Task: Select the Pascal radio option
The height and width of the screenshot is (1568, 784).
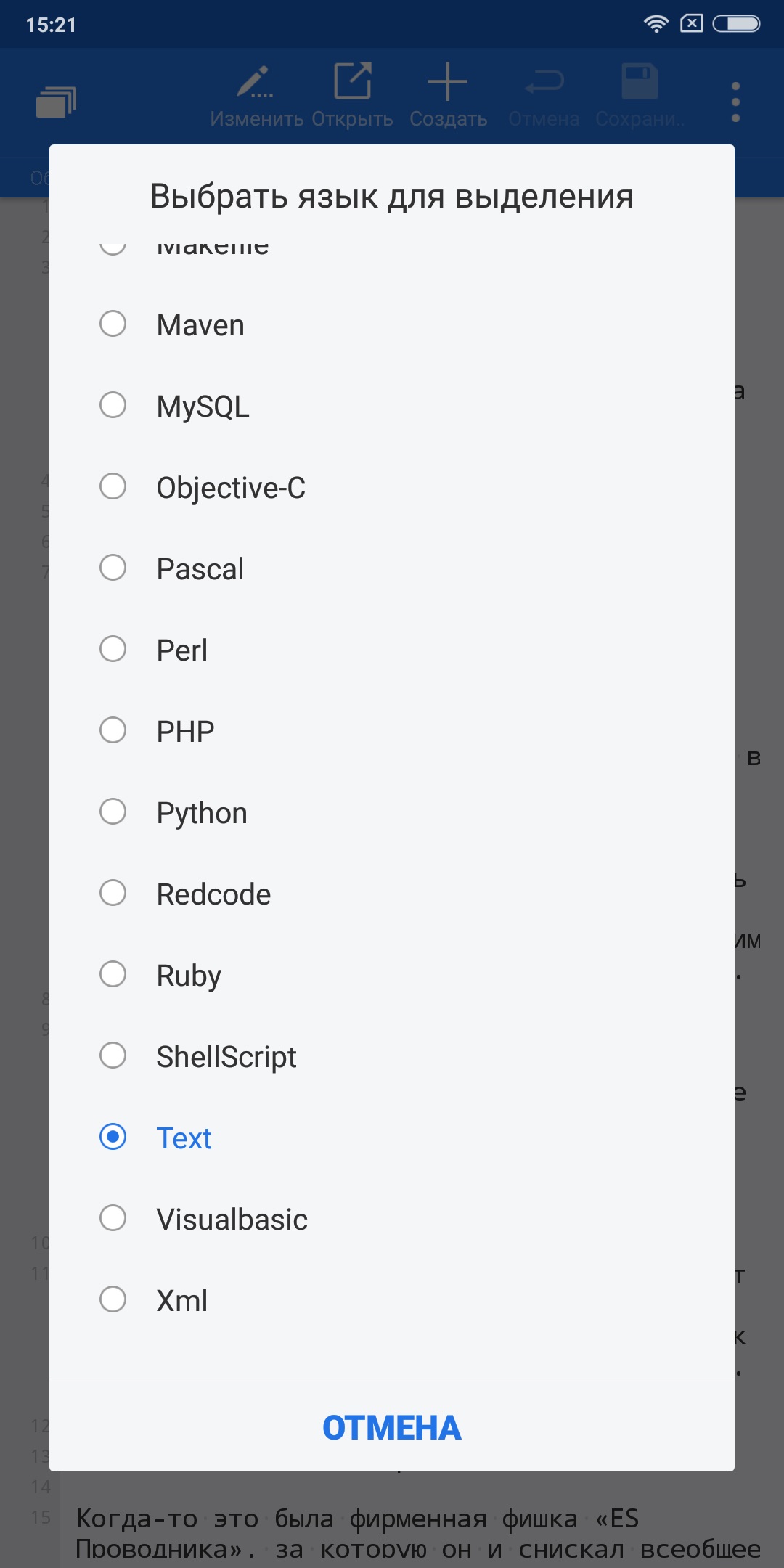Action: tap(113, 568)
